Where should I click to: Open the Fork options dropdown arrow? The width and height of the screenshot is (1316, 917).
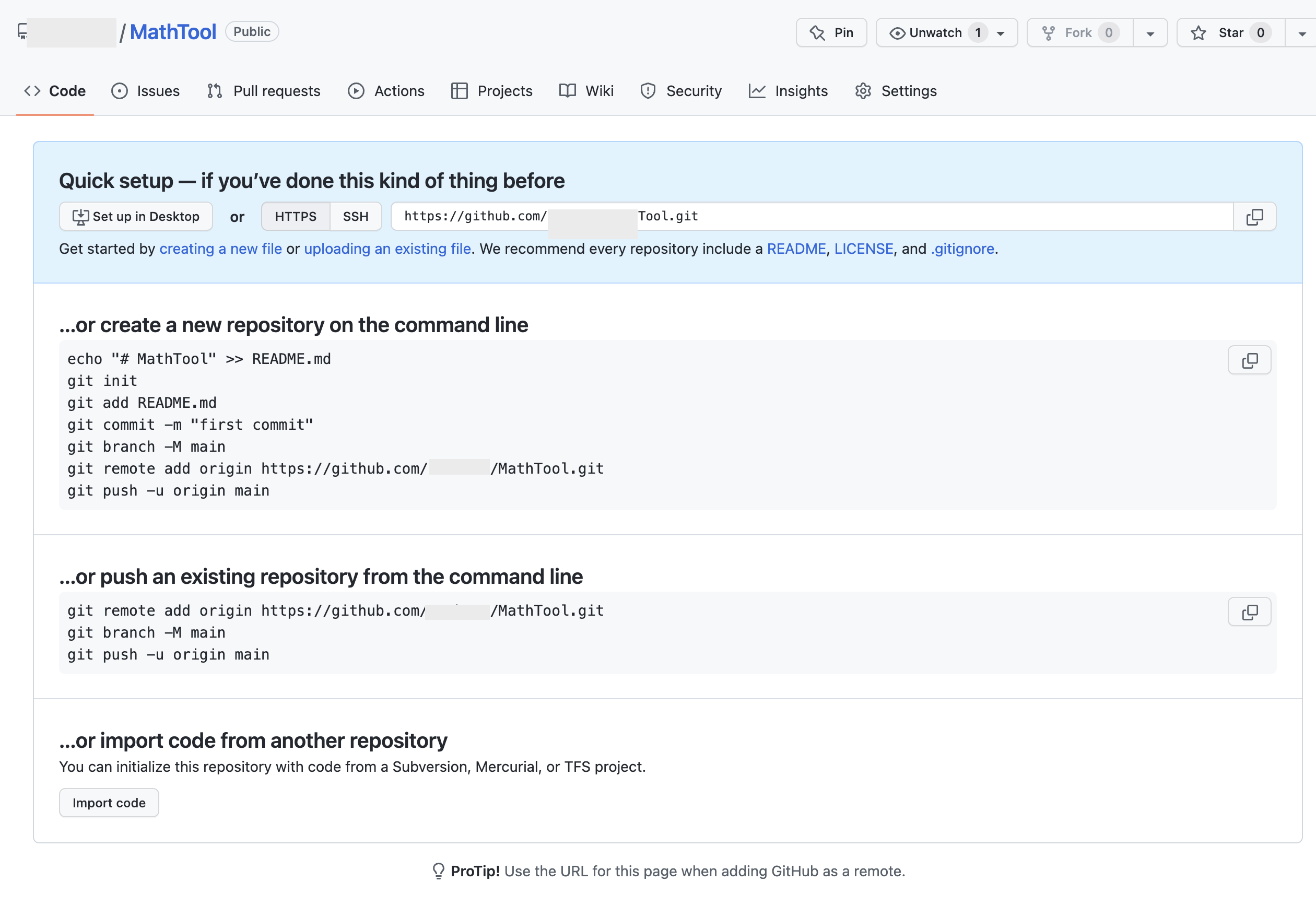coord(1150,33)
